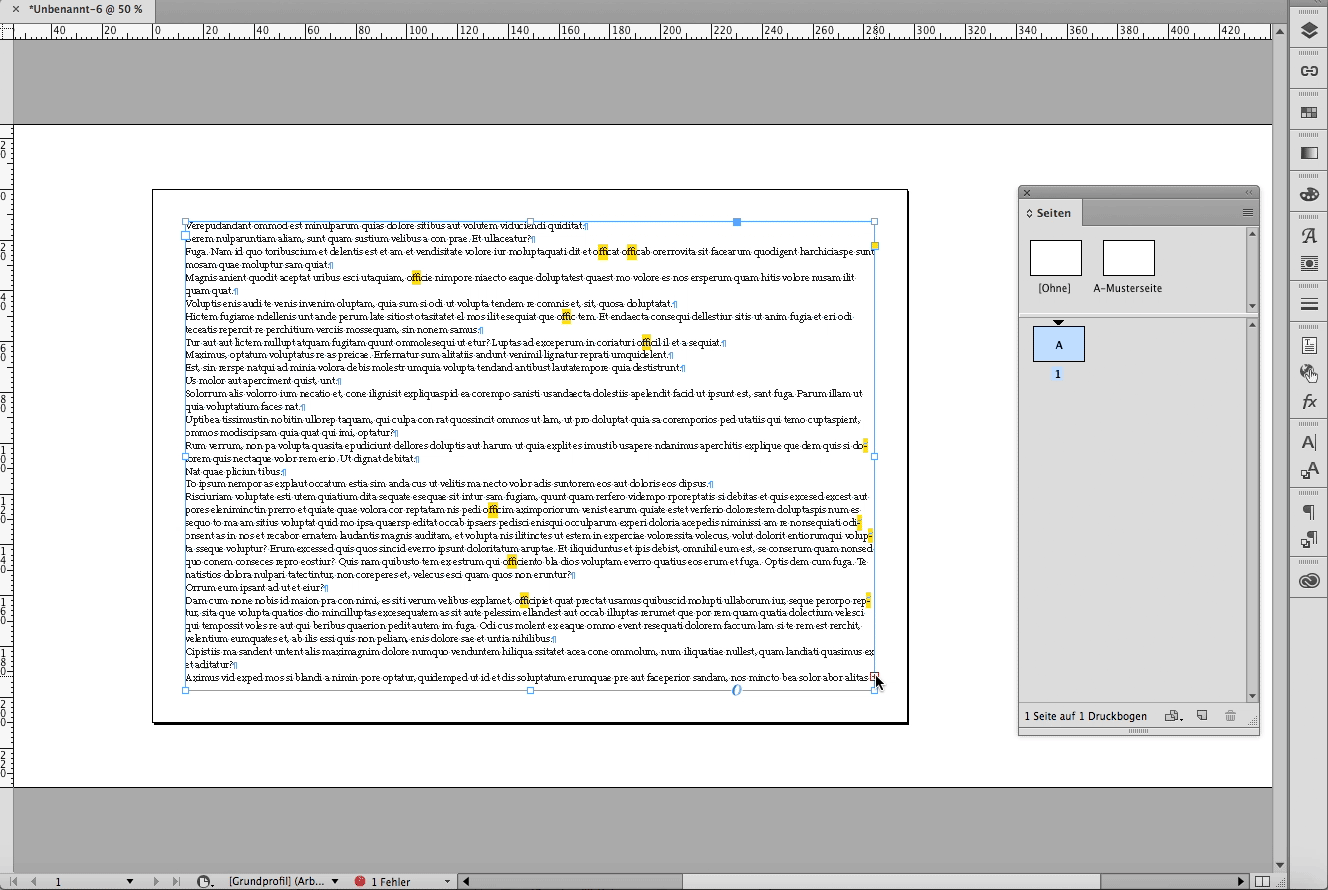
Task: Open the Stroke panel icon
Action: (x=1309, y=304)
